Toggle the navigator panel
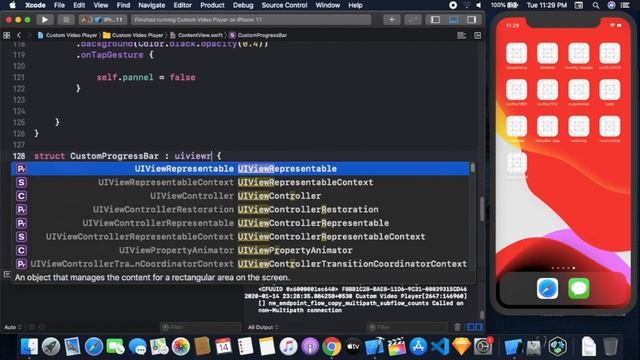The width and height of the screenshot is (640, 360). 436,20
